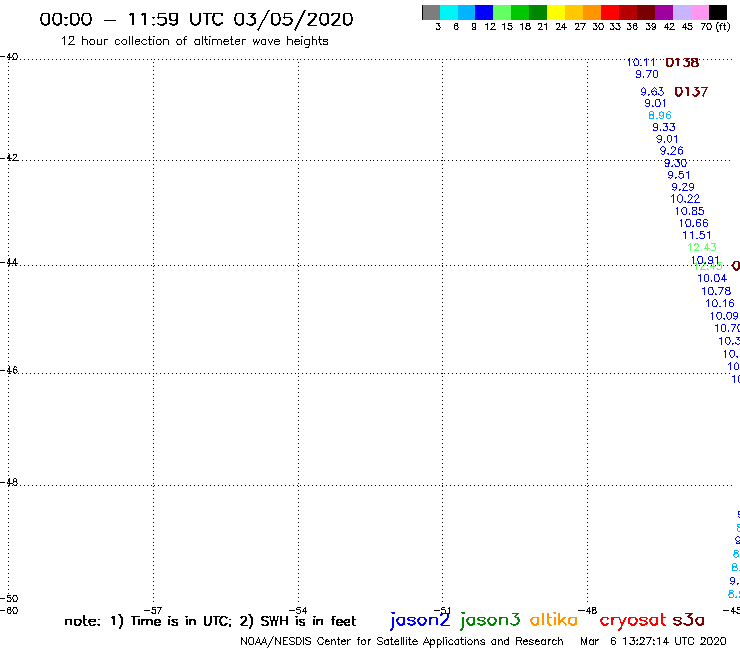The height and width of the screenshot is (650, 740).
Task: Select the purple legend swatch
Action: [x=664, y=12]
